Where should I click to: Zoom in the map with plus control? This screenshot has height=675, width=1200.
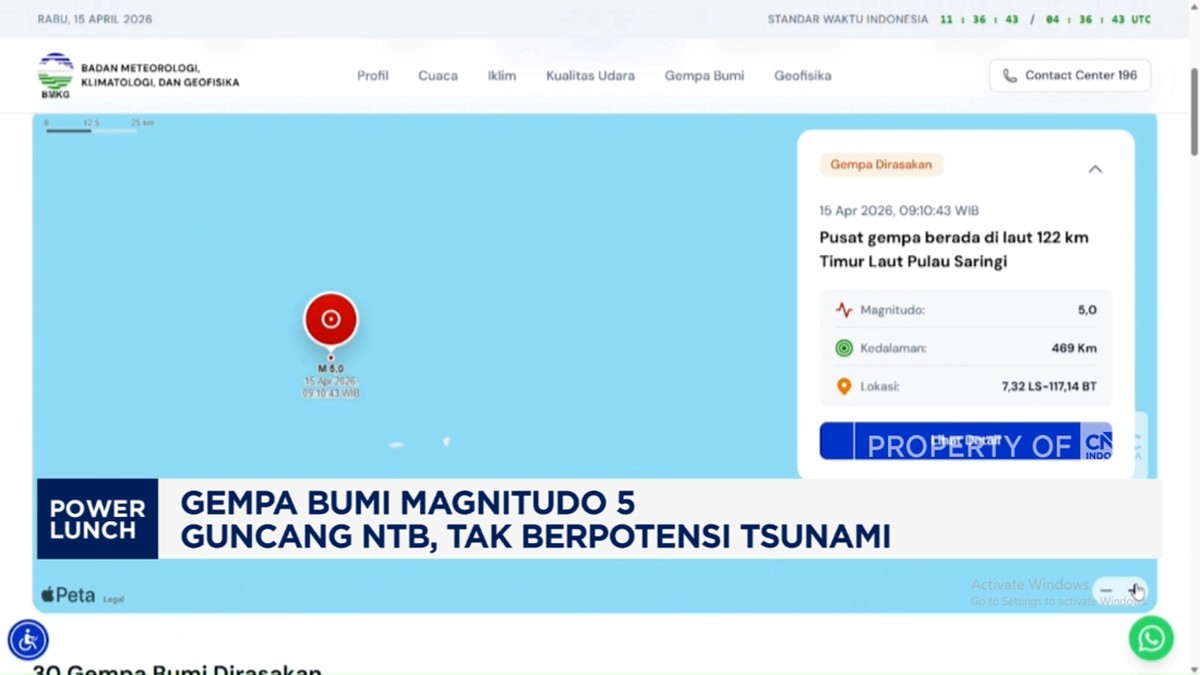(1133, 590)
